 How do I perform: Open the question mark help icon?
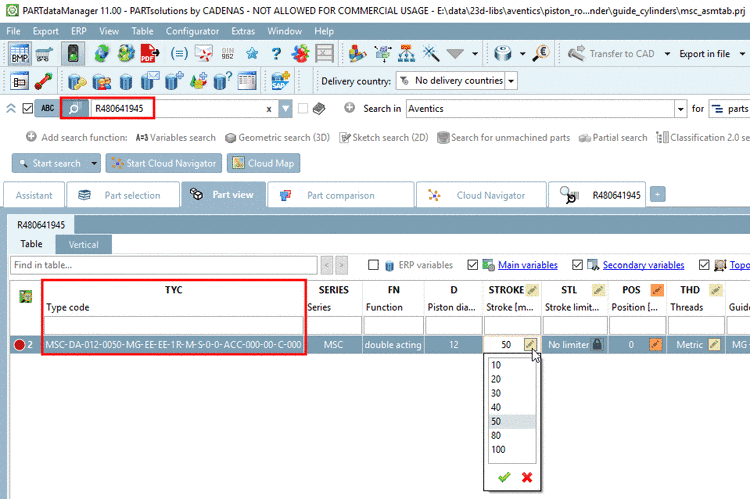(x=276, y=54)
